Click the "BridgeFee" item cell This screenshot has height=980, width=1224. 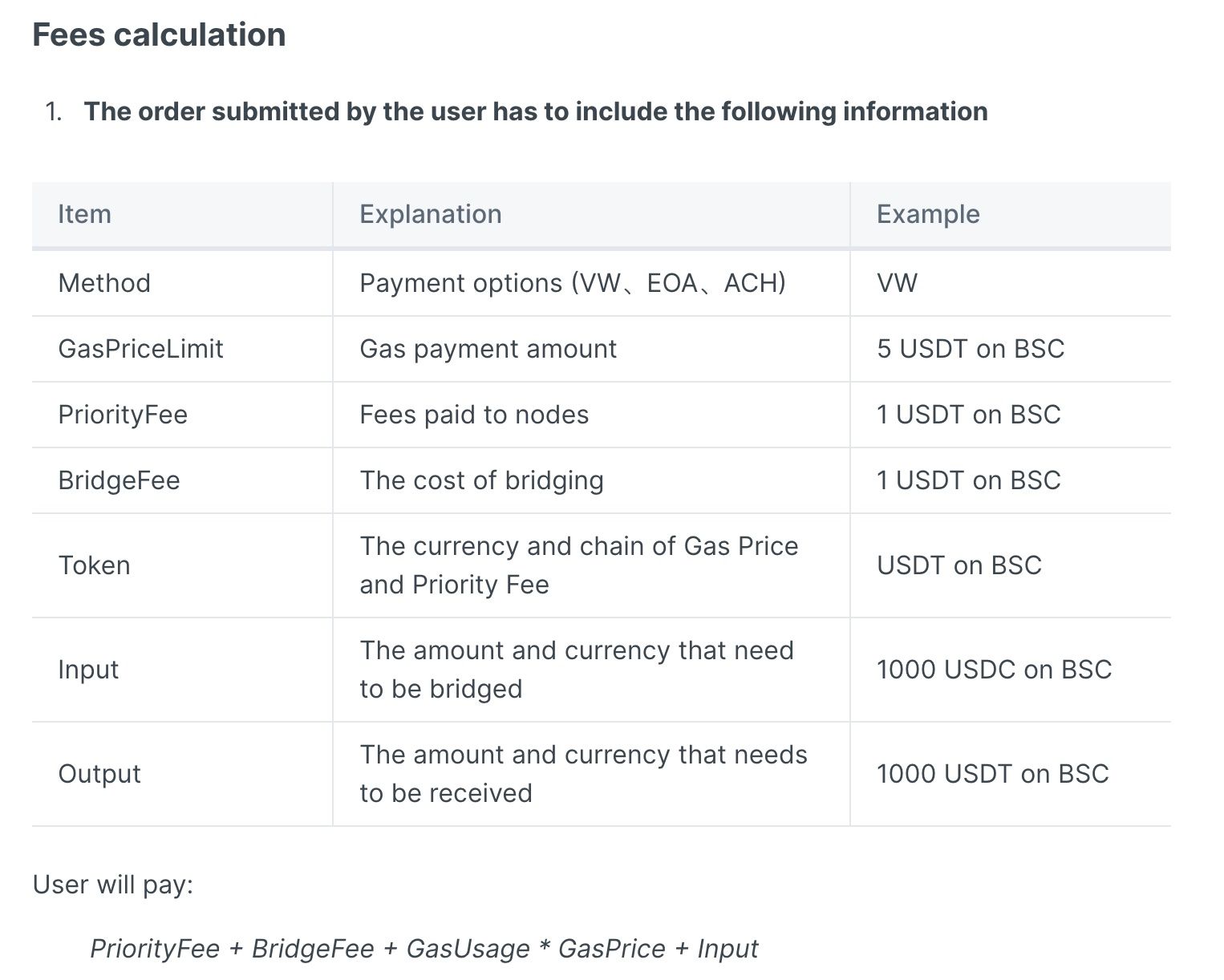[119, 480]
